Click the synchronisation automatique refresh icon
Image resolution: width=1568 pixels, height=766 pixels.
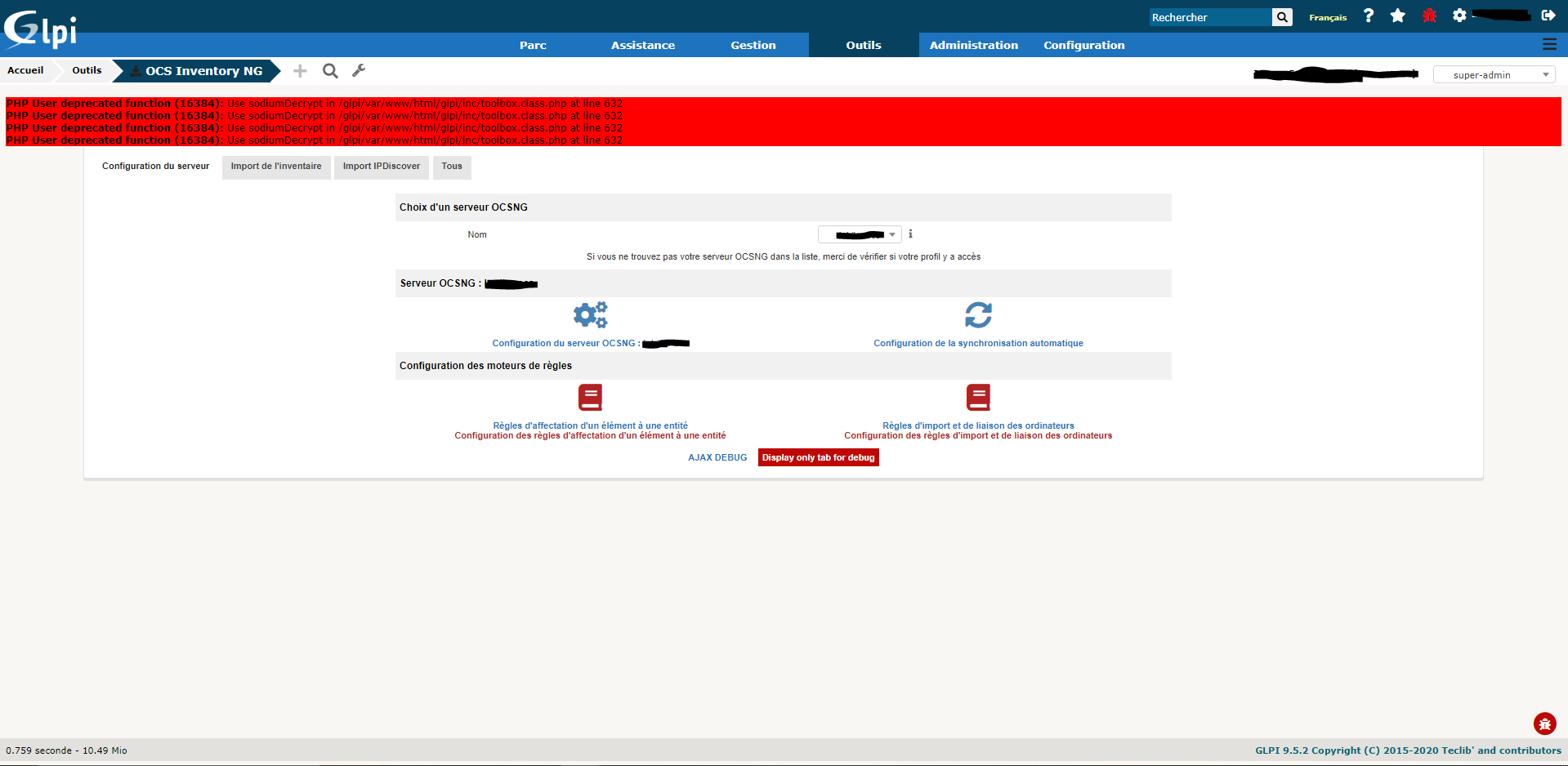(978, 315)
